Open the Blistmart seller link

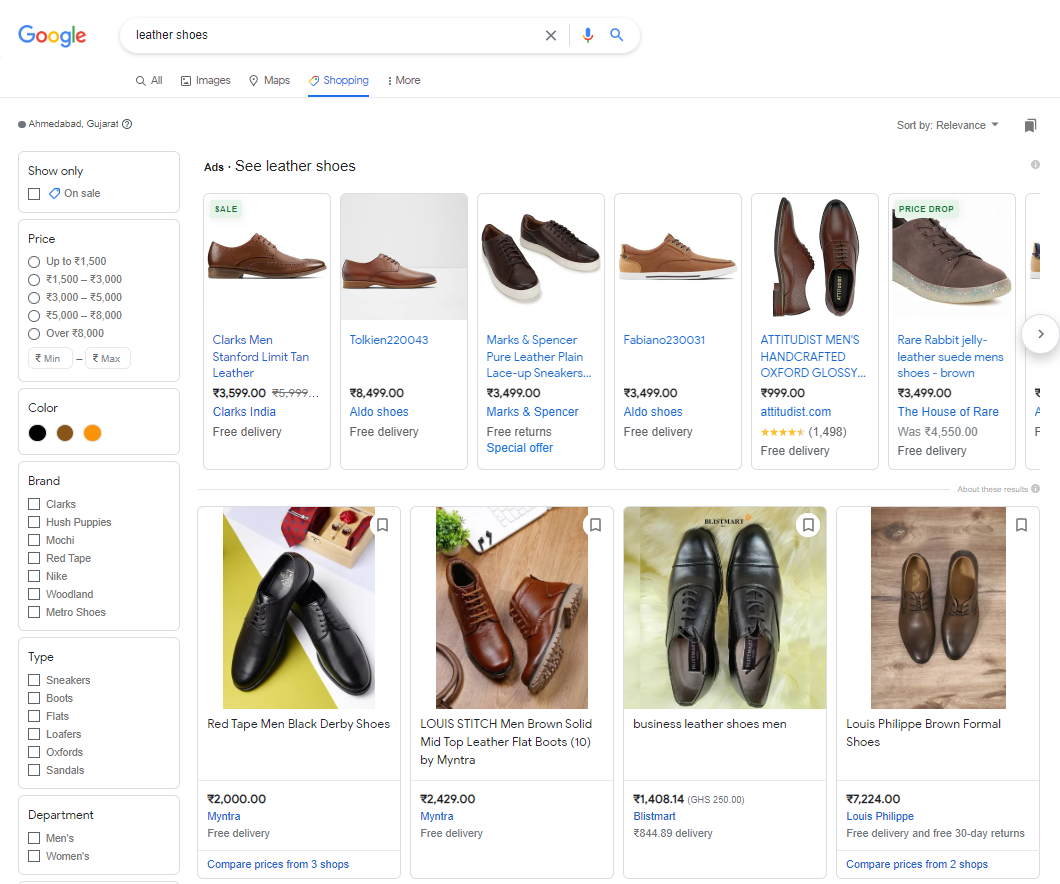(x=654, y=816)
